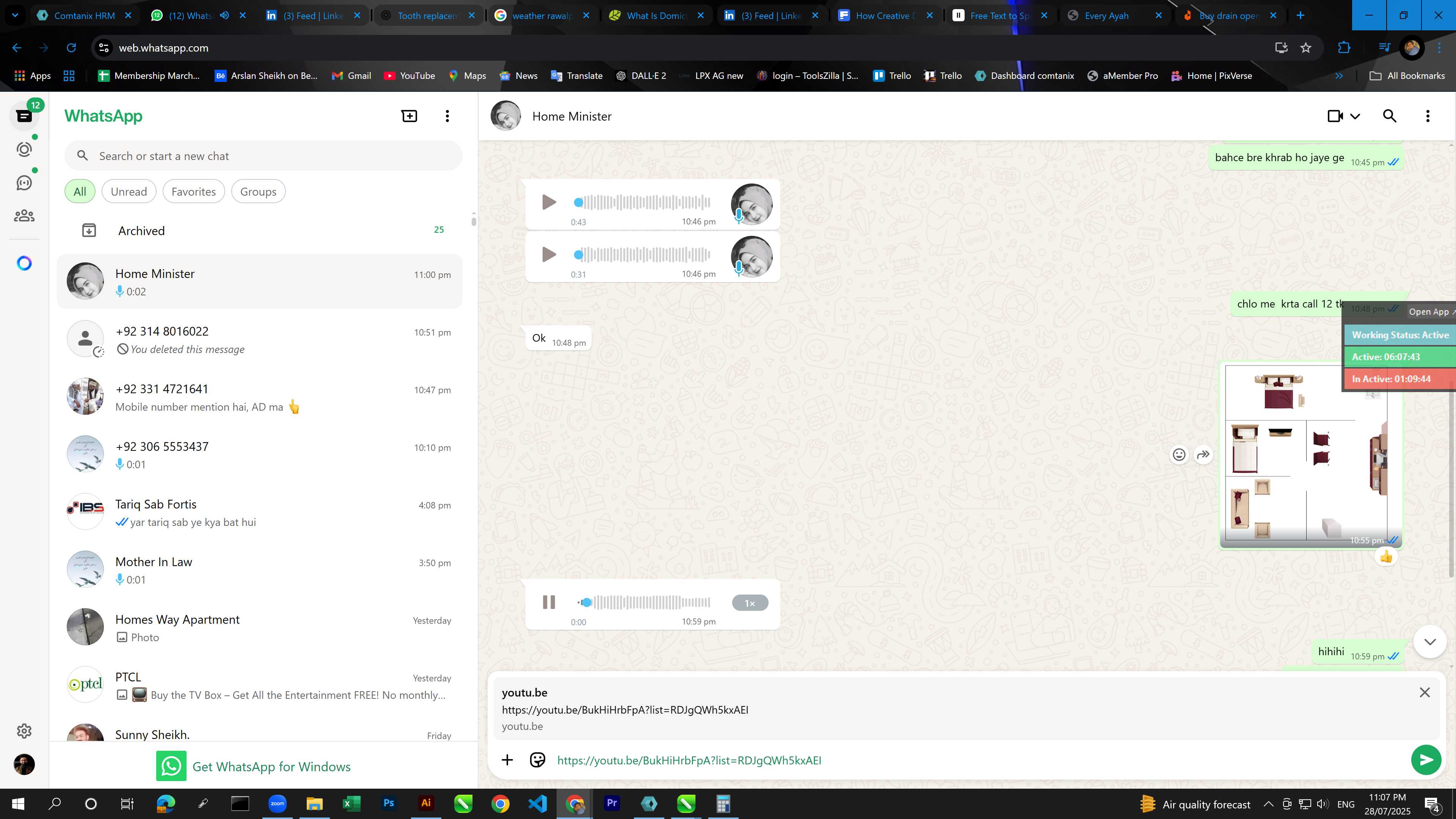
Task: Open the attach plus menu
Action: click(x=507, y=760)
